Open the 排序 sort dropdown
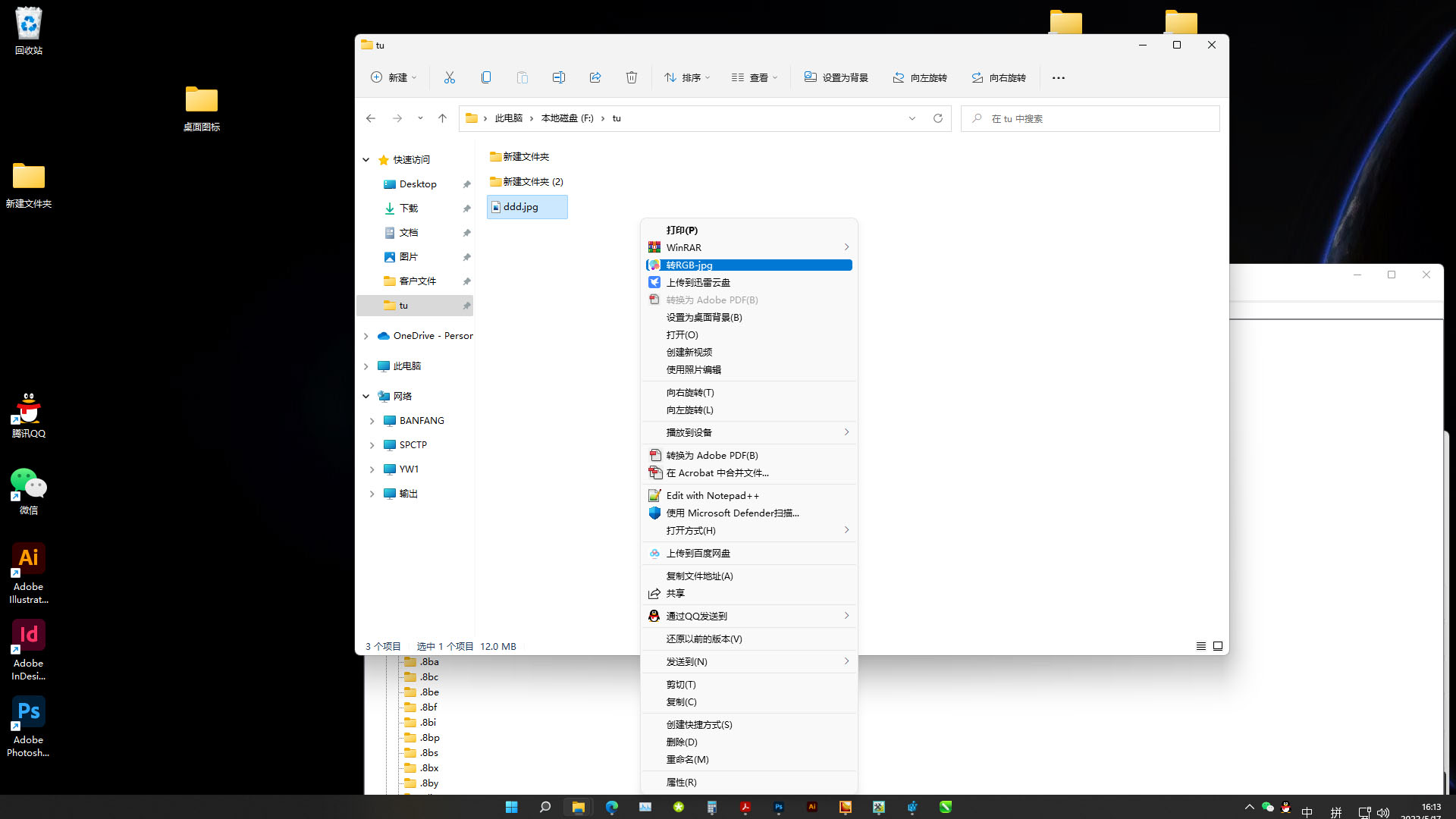Screen dimensions: 1456x819 [x=687, y=77]
